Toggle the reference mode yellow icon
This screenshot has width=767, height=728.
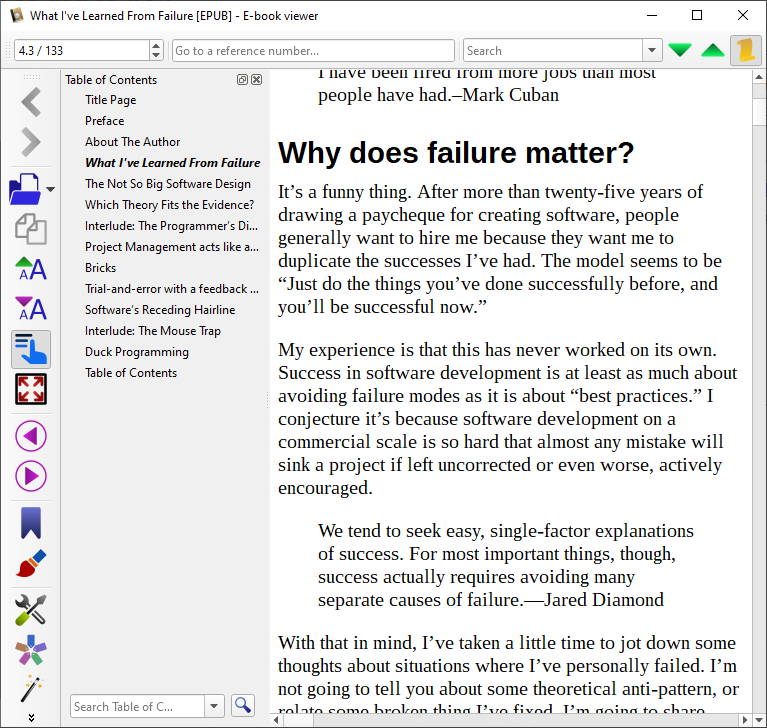pyautogui.click(x=746, y=50)
